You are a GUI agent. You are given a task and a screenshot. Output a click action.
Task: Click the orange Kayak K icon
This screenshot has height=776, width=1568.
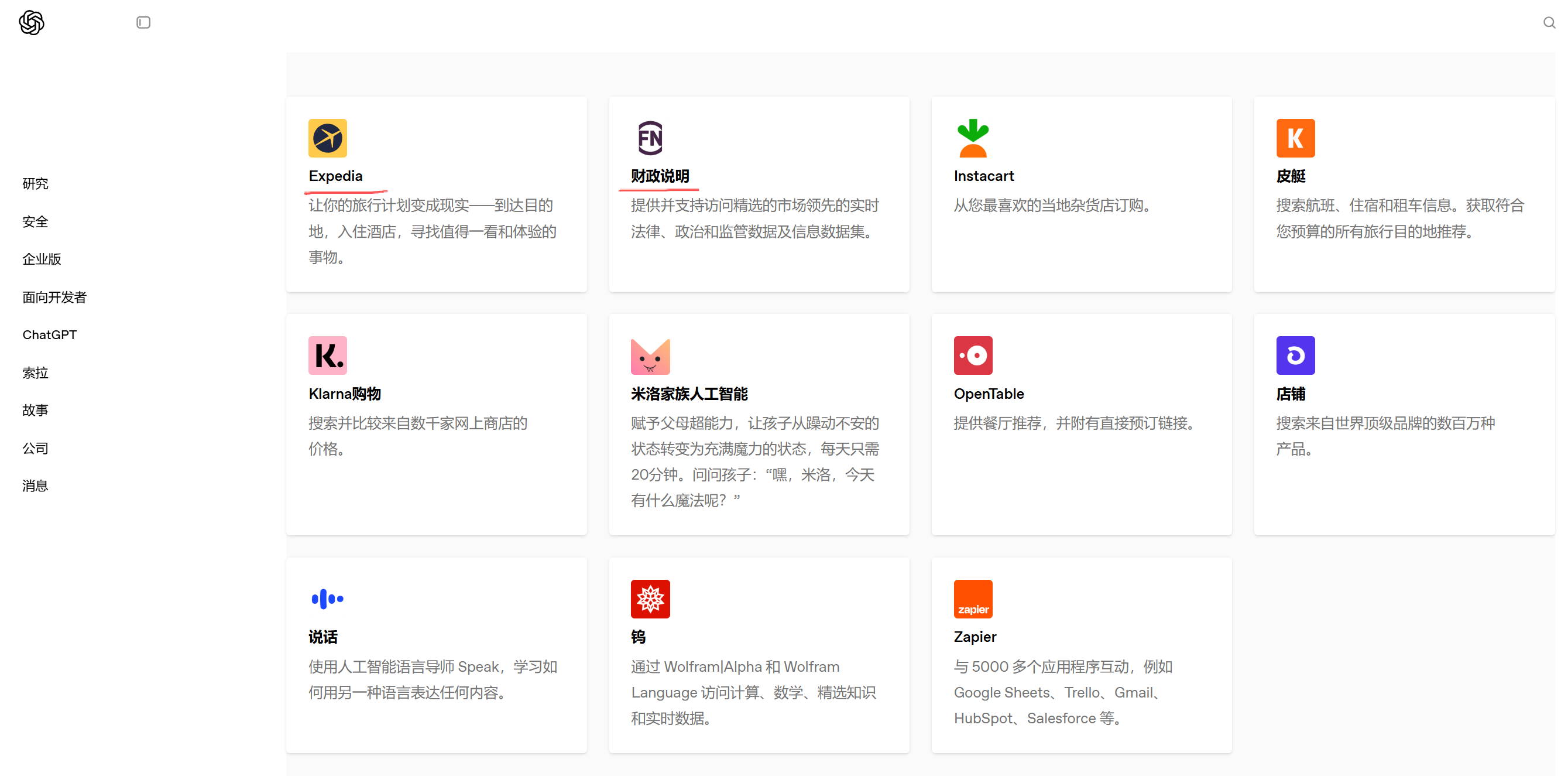coord(1295,138)
